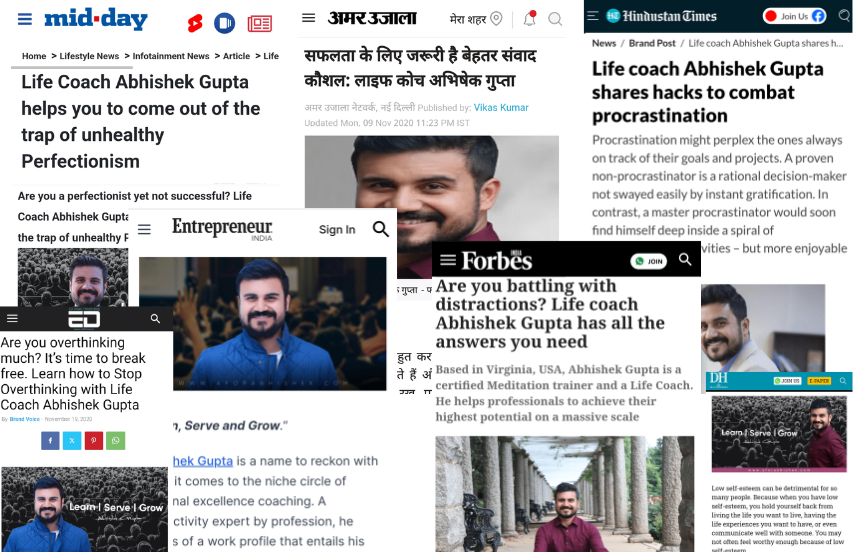Select Brand Post breadcrumb in Hindustan Times
Image resolution: width=864 pixels, height=552 pixels.
click(652, 43)
